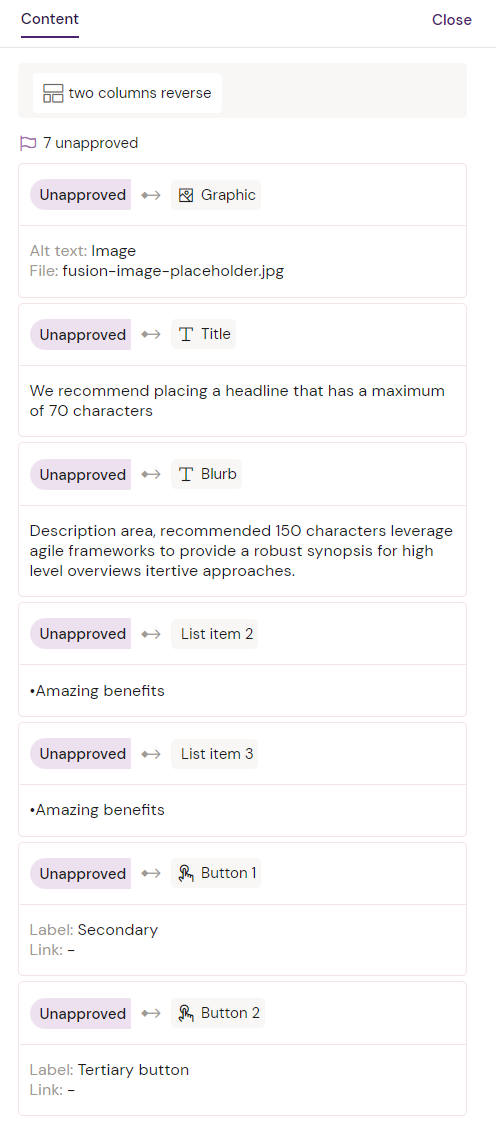
Task: Click the Button 1 pointer icon
Action: [x=186, y=873]
